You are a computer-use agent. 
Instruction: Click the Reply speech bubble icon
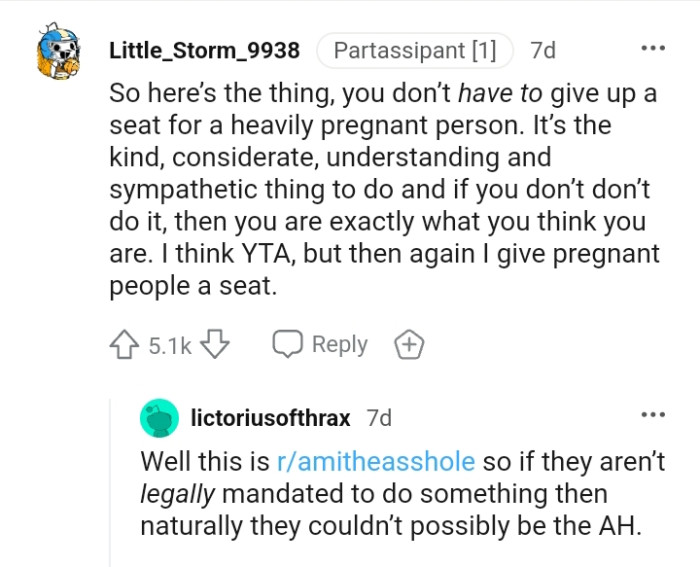(286, 345)
